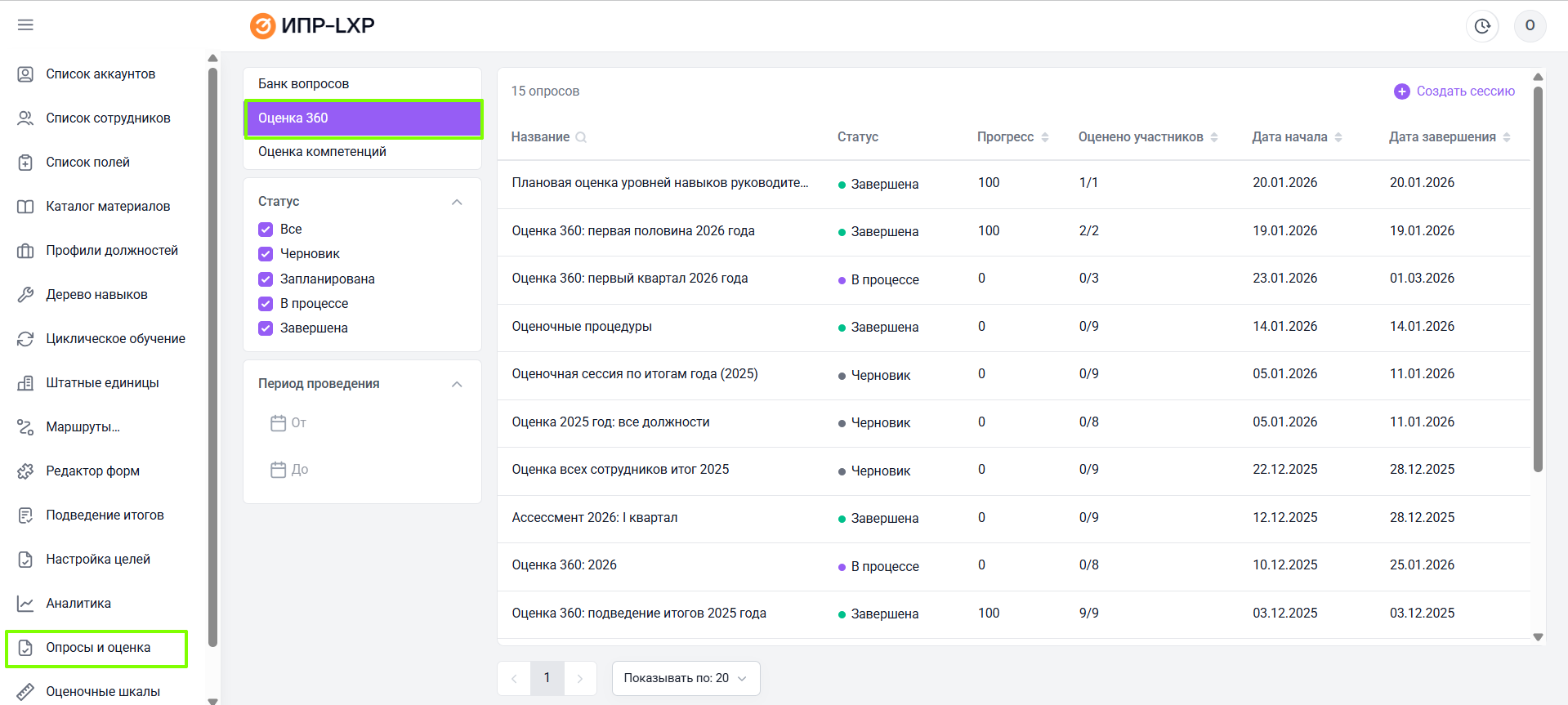Viewport: 1568px width, 705px height.
Task: Select Оценка компетенций tab
Action: pos(322,152)
